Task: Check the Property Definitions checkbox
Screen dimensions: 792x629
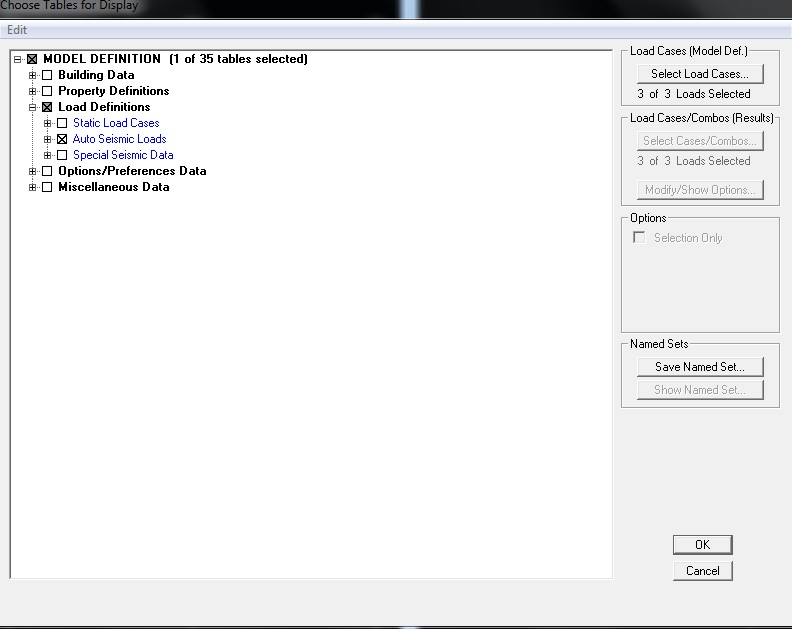Action: point(47,91)
